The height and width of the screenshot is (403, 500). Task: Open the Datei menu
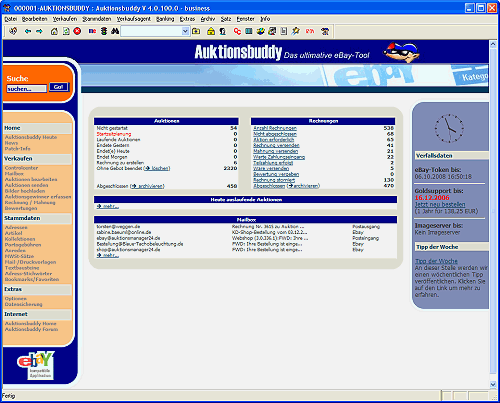pos(11,19)
